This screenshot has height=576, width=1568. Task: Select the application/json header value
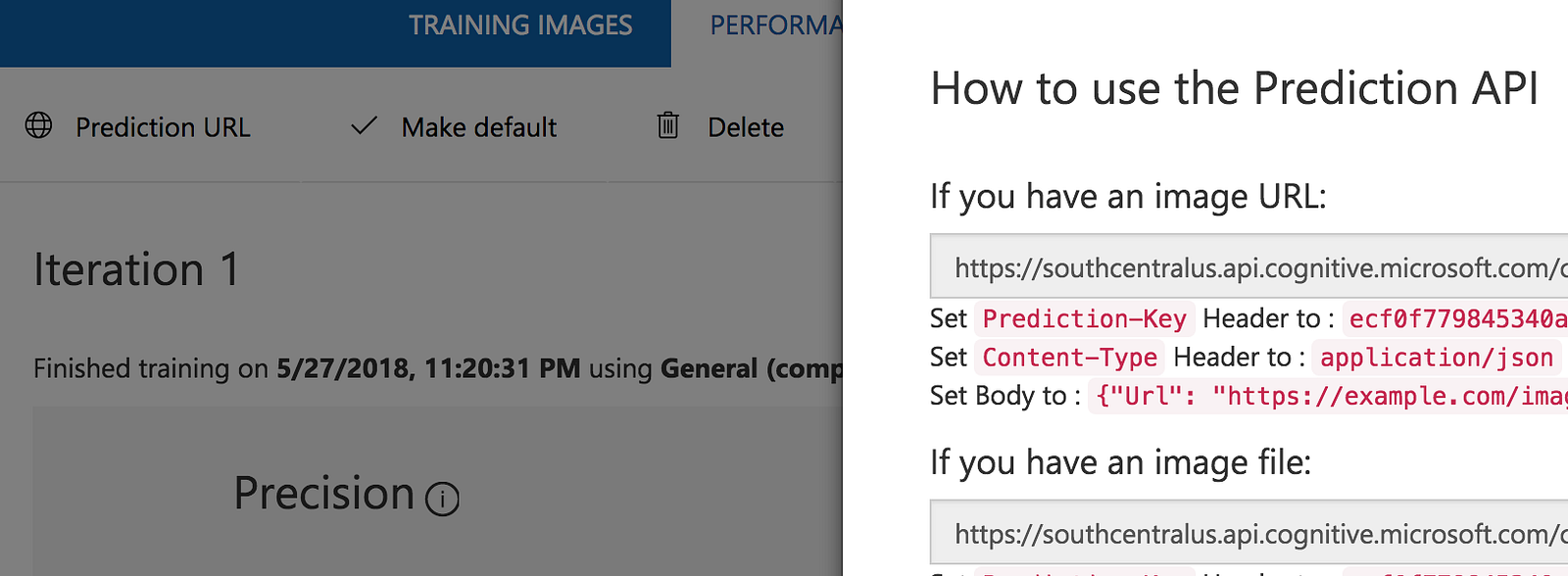point(1436,358)
